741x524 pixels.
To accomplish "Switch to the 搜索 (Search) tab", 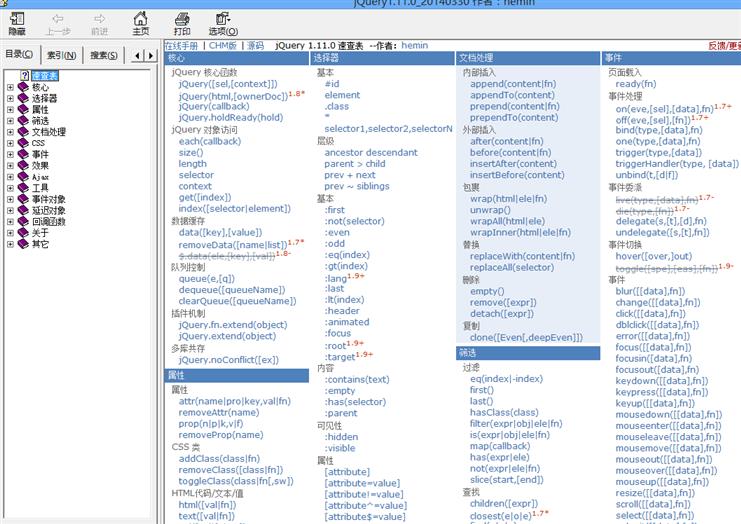I will [102, 55].
